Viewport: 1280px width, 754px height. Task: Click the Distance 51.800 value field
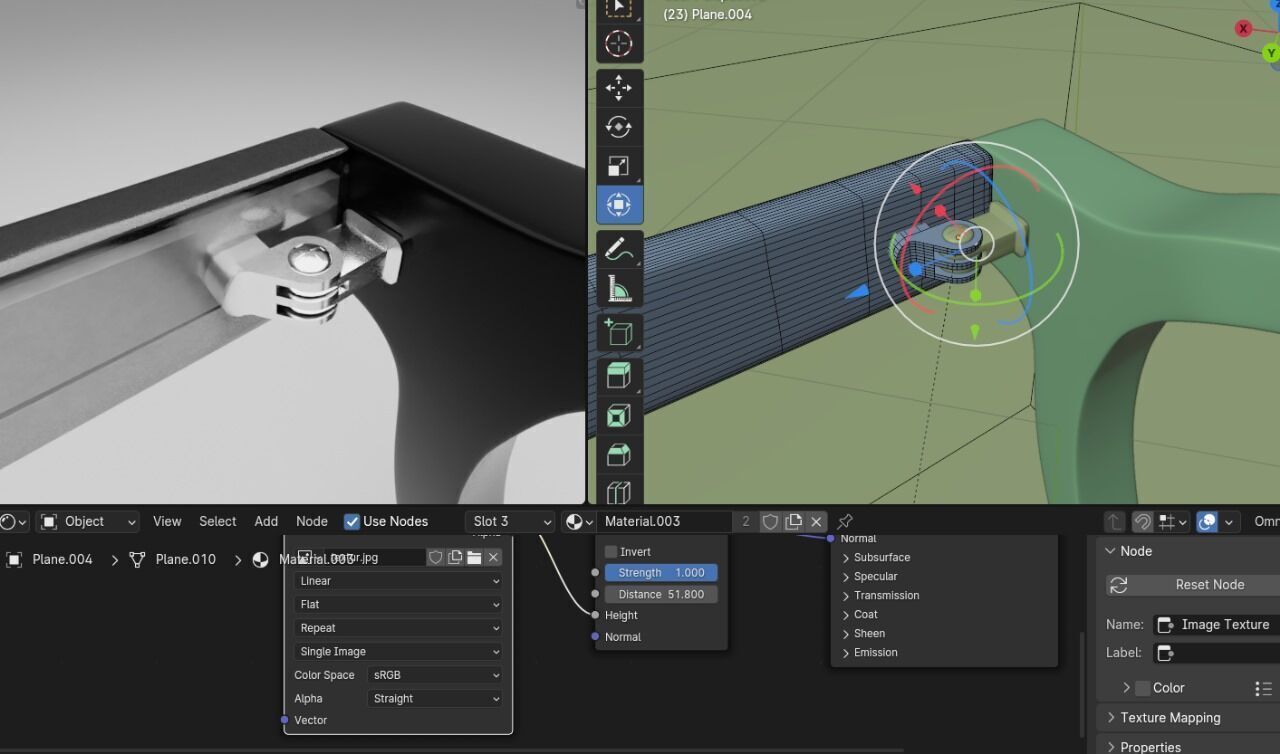point(661,594)
